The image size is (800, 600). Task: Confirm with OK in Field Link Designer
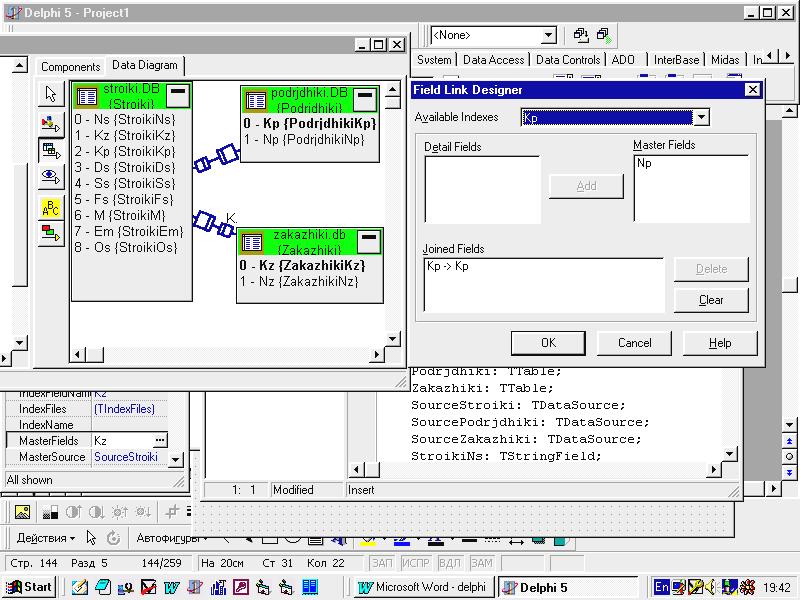(x=548, y=343)
